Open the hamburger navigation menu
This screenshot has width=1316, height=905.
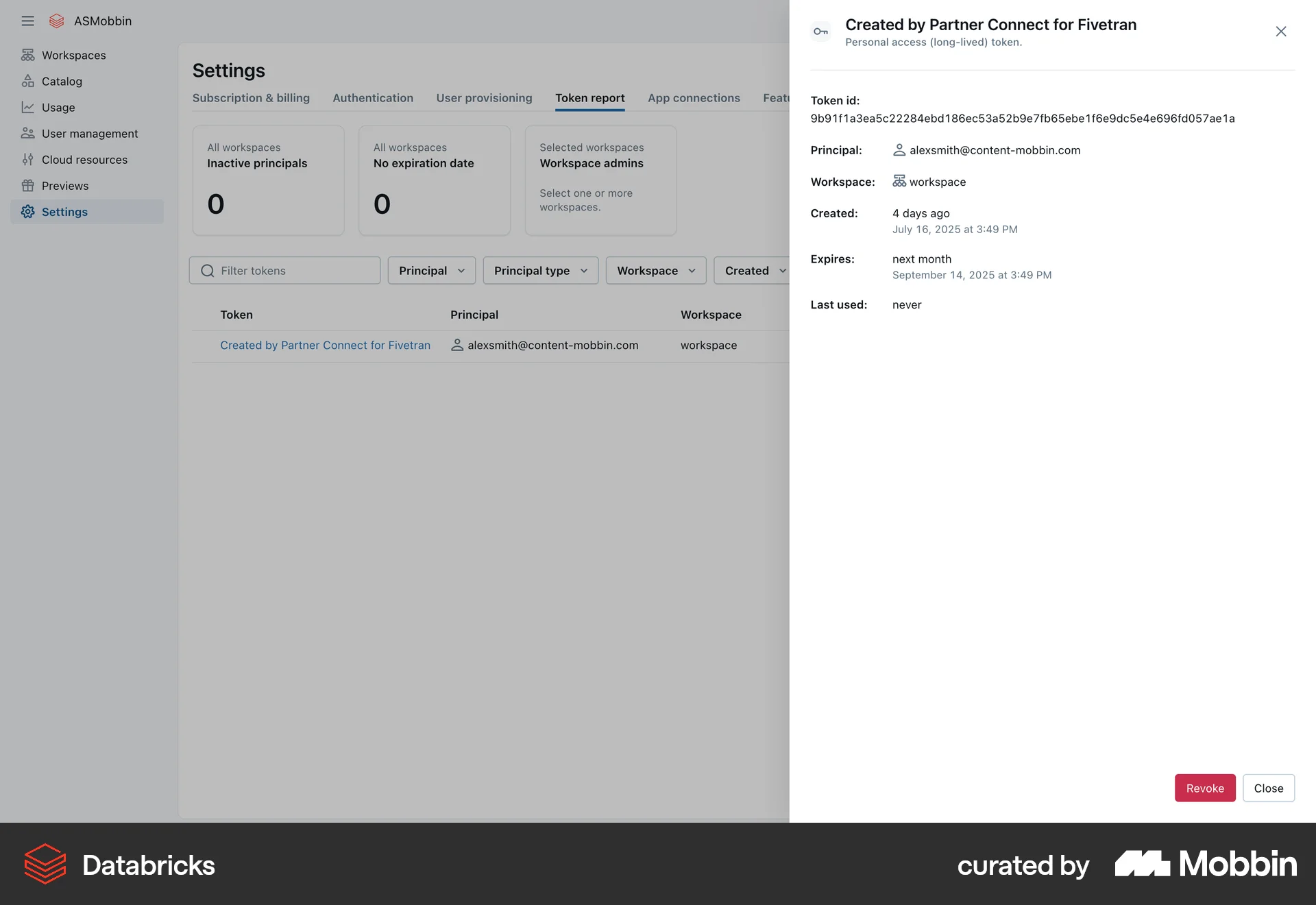pyautogui.click(x=27, y=21)
